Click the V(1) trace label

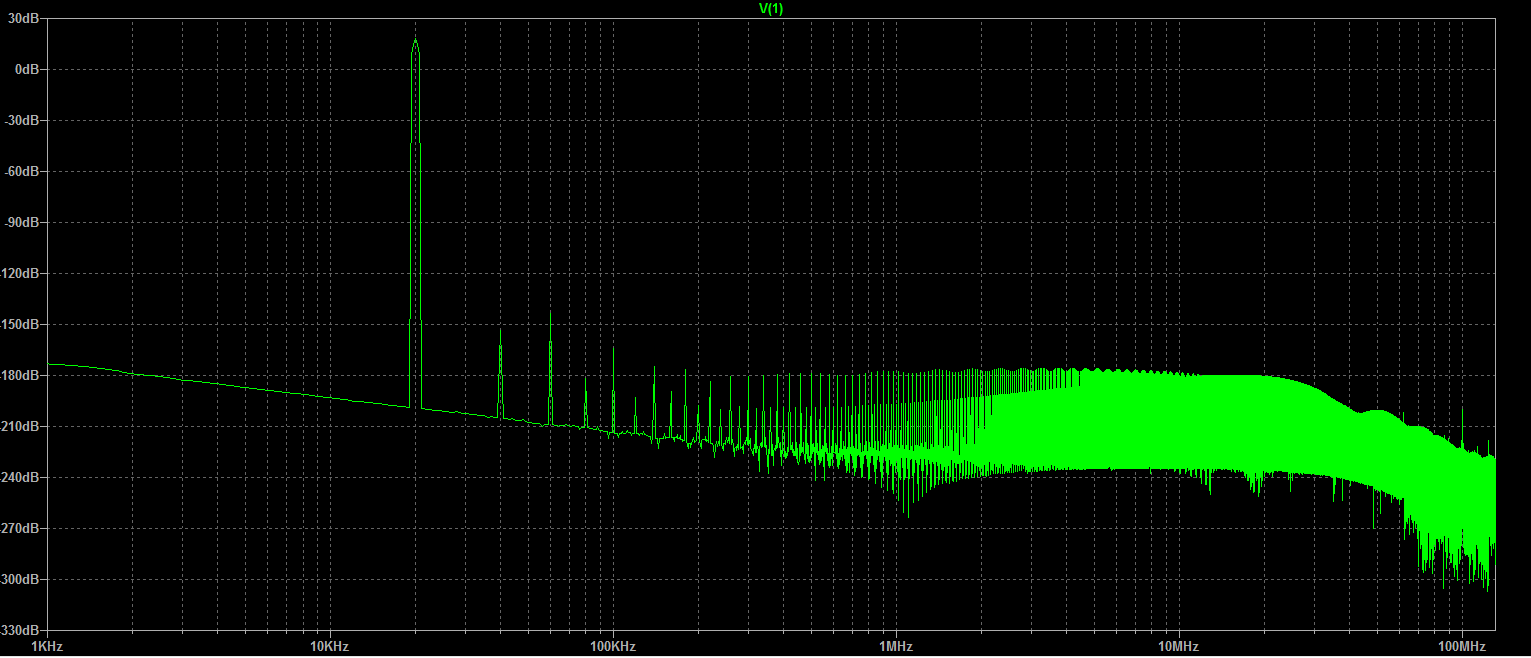pyautogui.click(x=769, y=9)
